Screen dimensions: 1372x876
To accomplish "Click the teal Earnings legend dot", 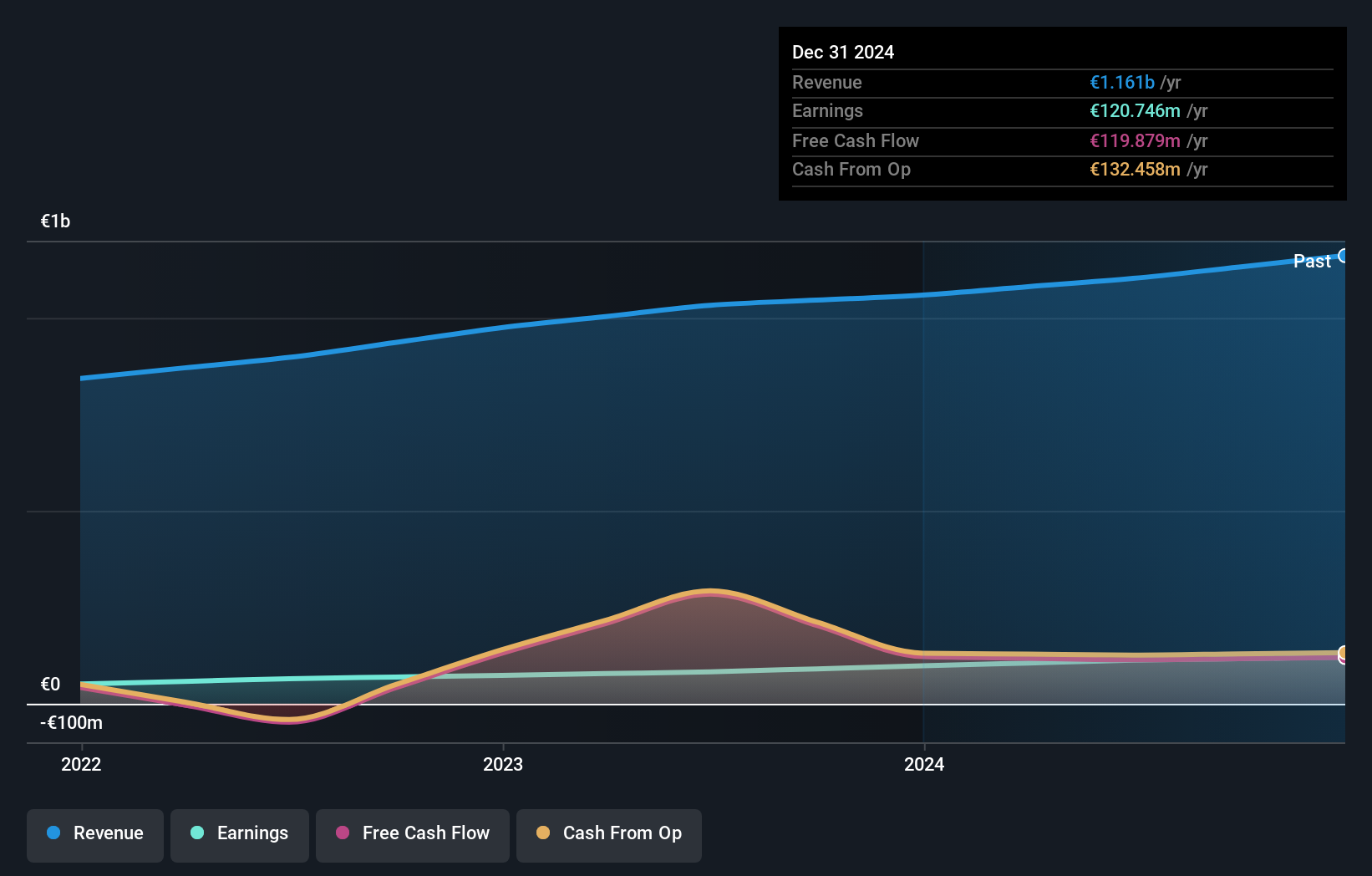I will pos(197,833).
